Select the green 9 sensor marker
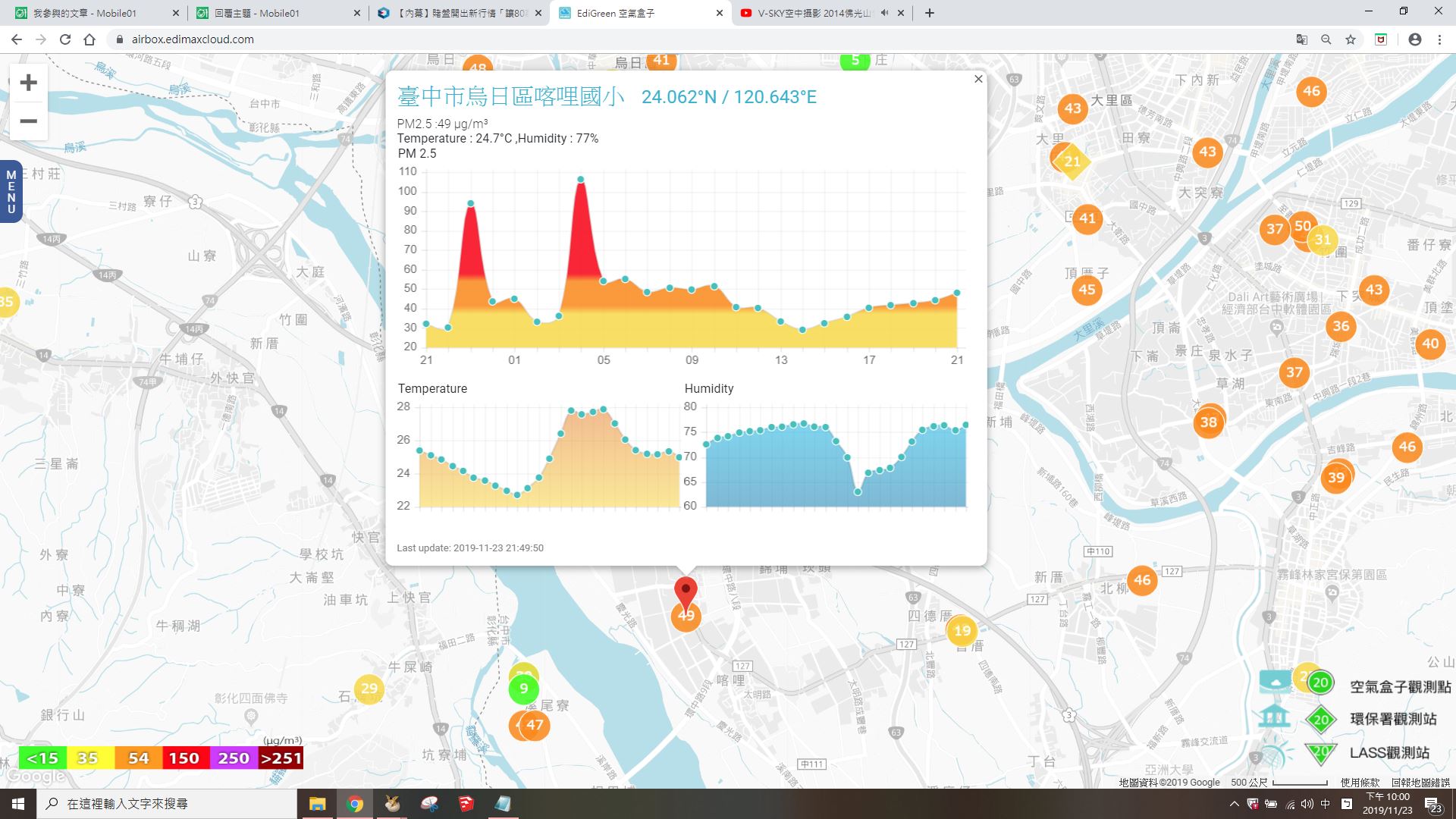The width and height of the screenshot is (1456, 819). tap(523, 689)
